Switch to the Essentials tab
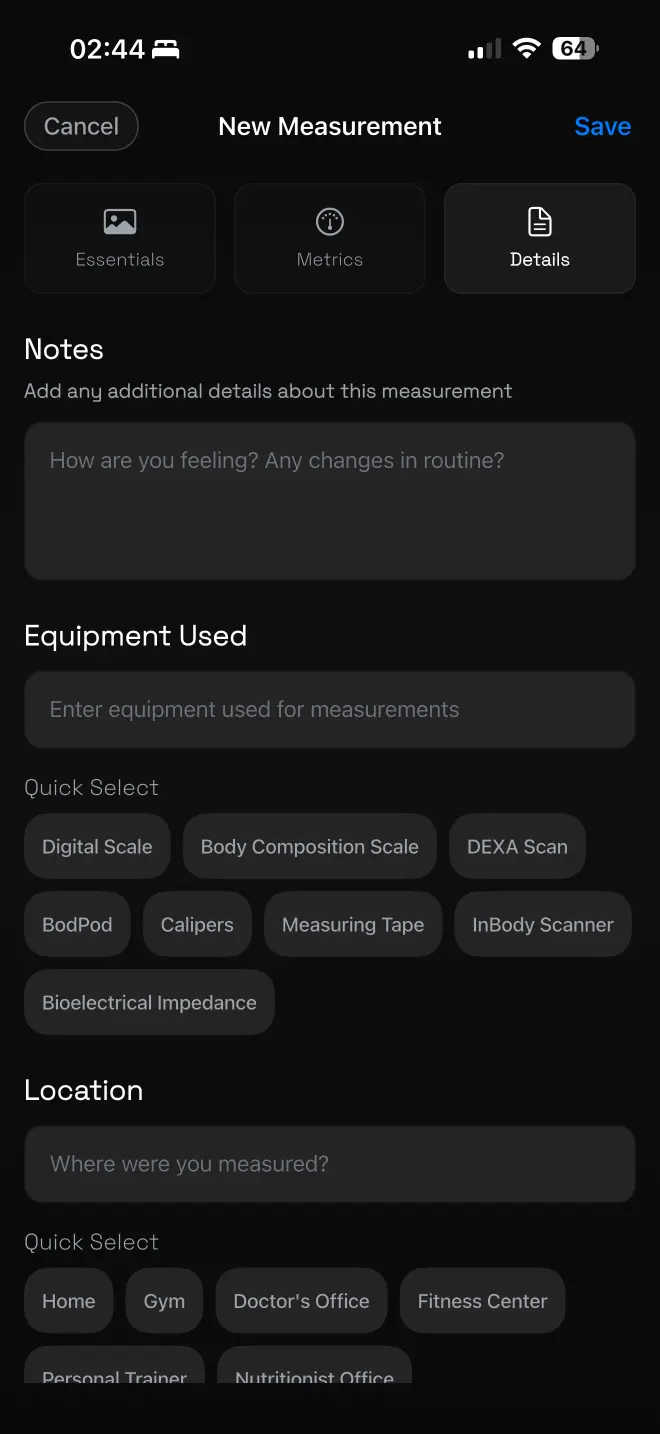Screen dimensions: 660x1434 tap(120, 238)
